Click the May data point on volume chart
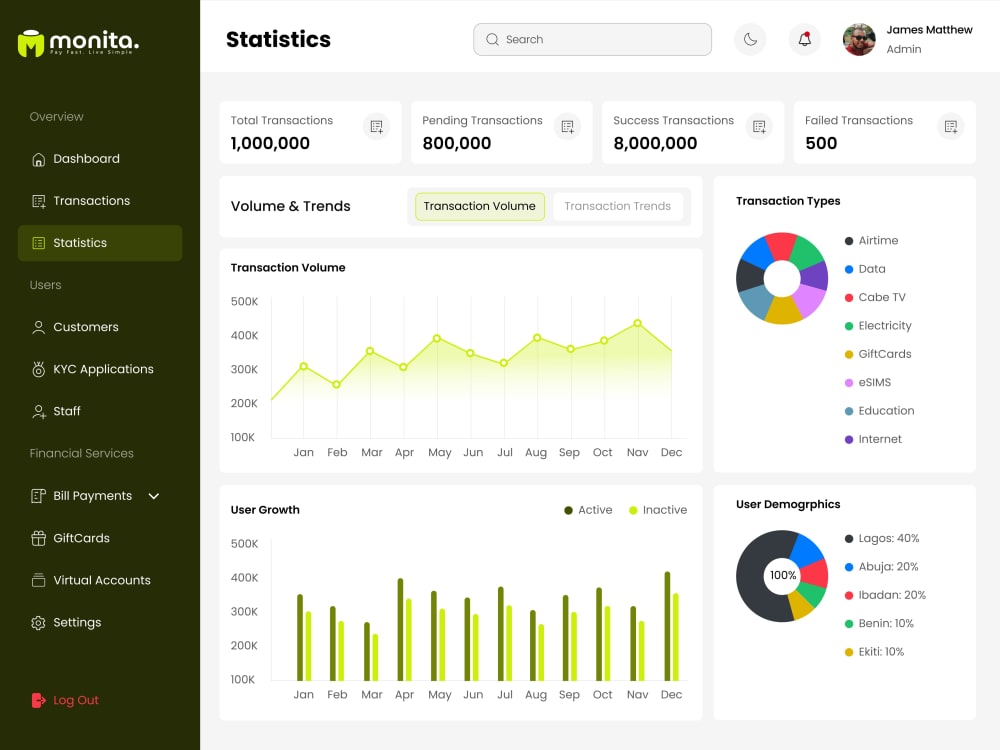The image size is (1000, 750). [x=437, y=339]
